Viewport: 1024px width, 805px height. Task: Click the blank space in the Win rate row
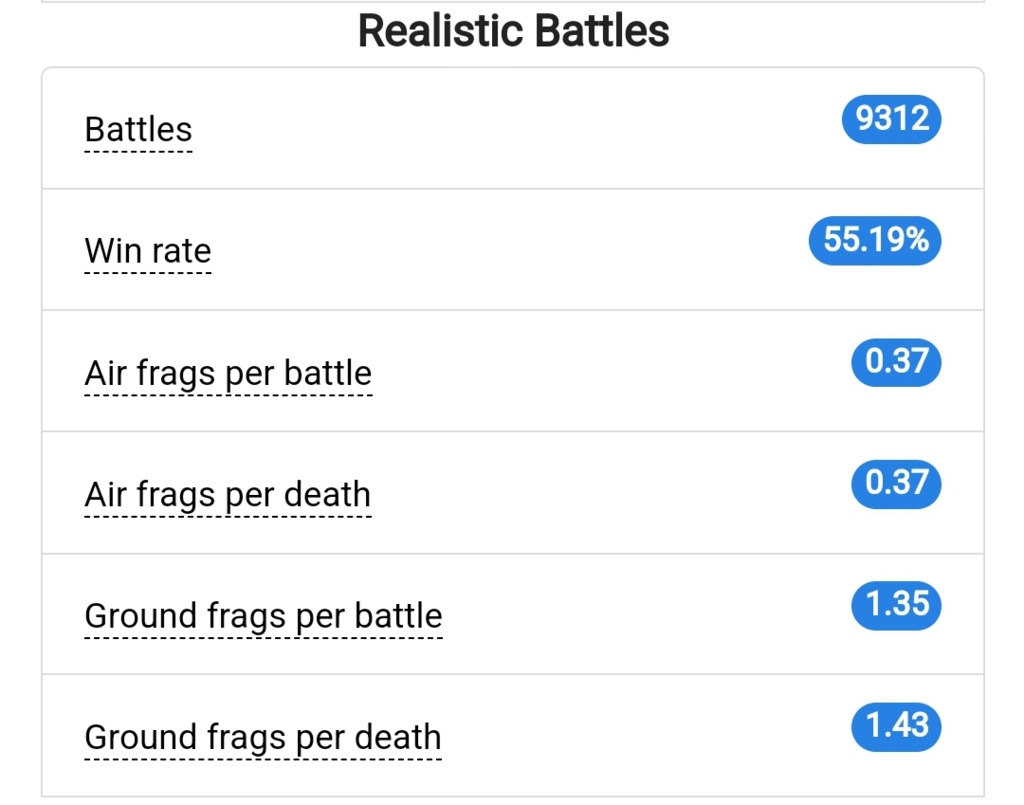point(509,249)
